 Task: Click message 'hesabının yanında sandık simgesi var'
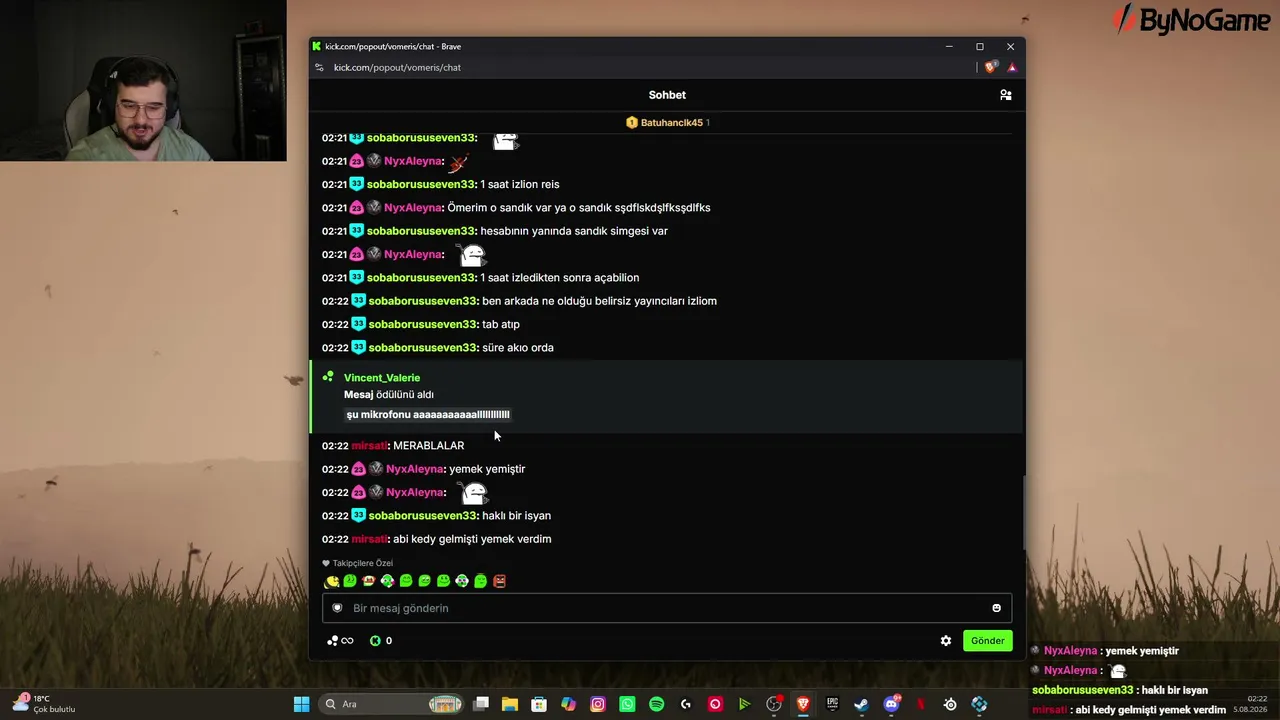coord(574,231)
